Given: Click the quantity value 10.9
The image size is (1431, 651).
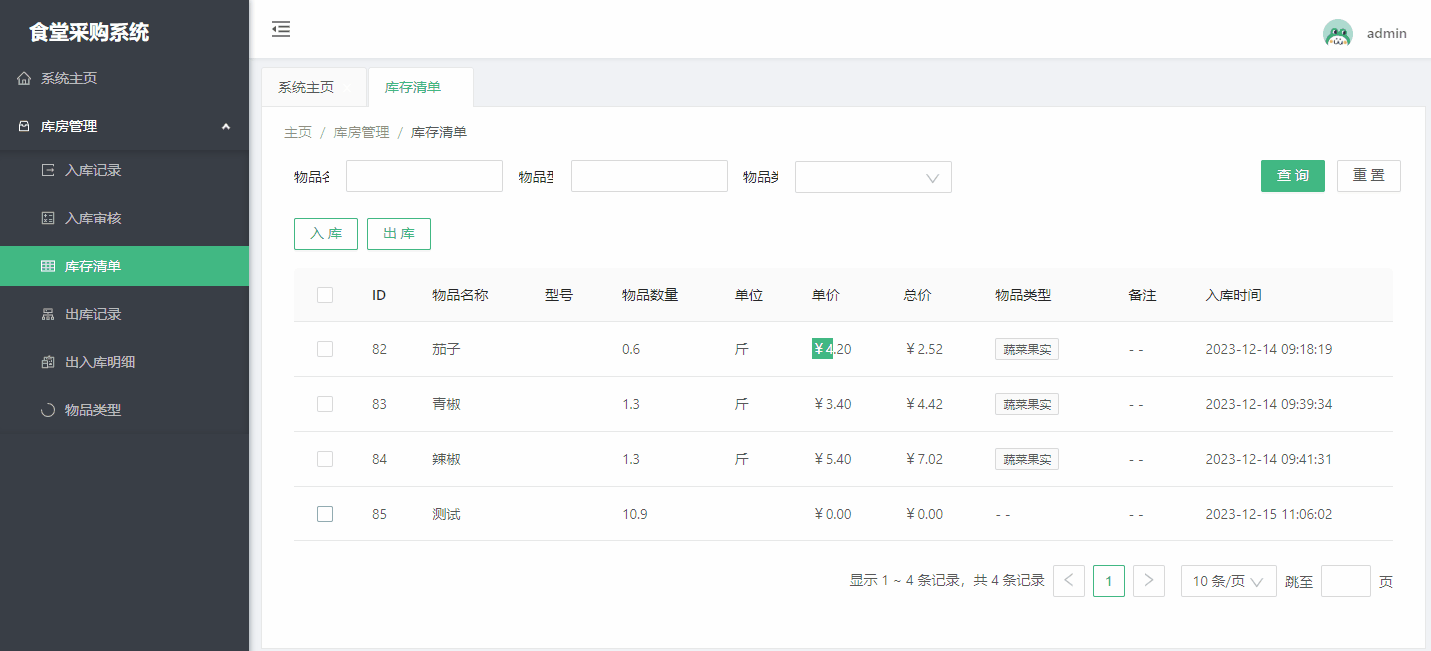Looking at the screenshot, I should tap(635, 514).
